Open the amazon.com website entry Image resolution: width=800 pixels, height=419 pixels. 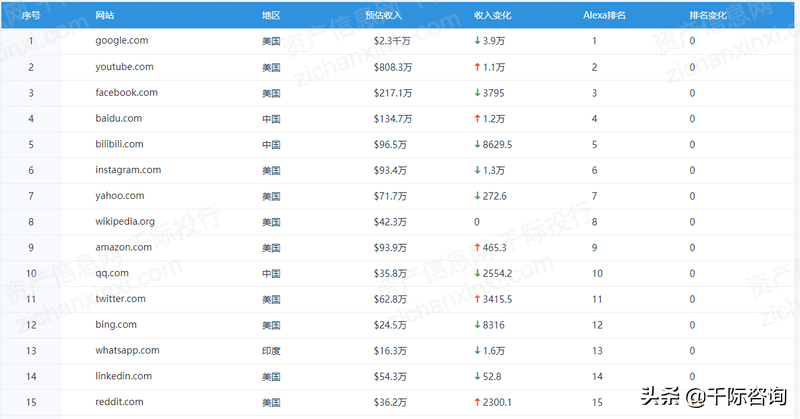coord(123,247)
